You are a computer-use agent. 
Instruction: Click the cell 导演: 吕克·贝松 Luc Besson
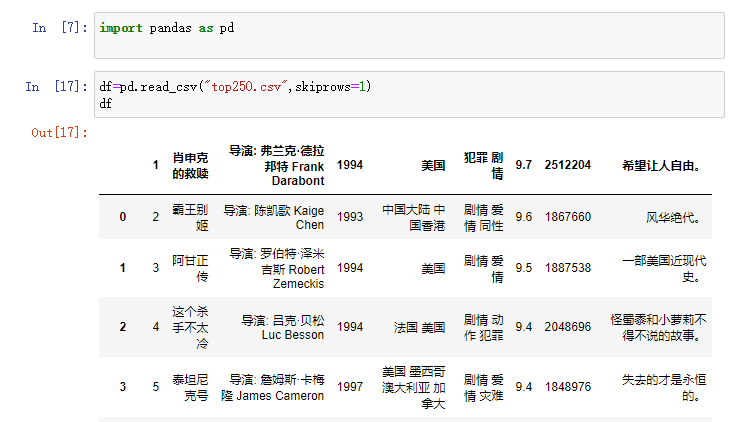click(283, 327)
